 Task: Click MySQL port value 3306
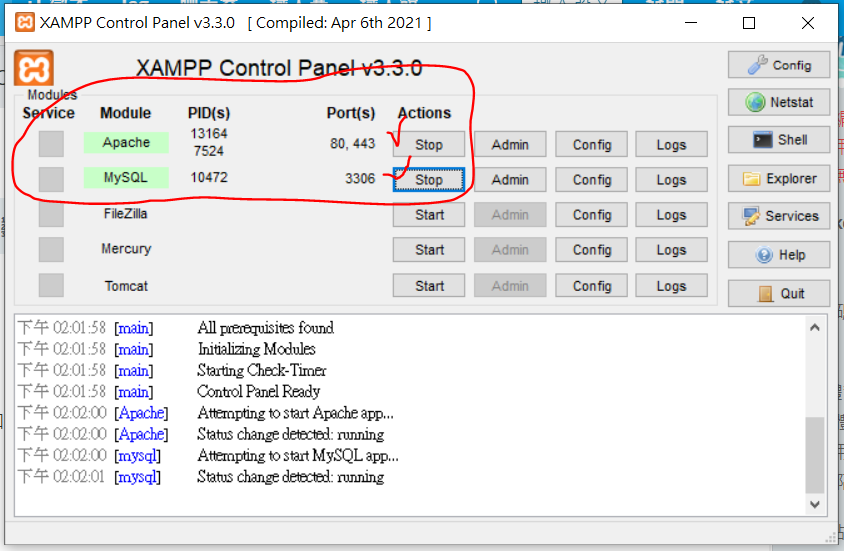(360, 178)
